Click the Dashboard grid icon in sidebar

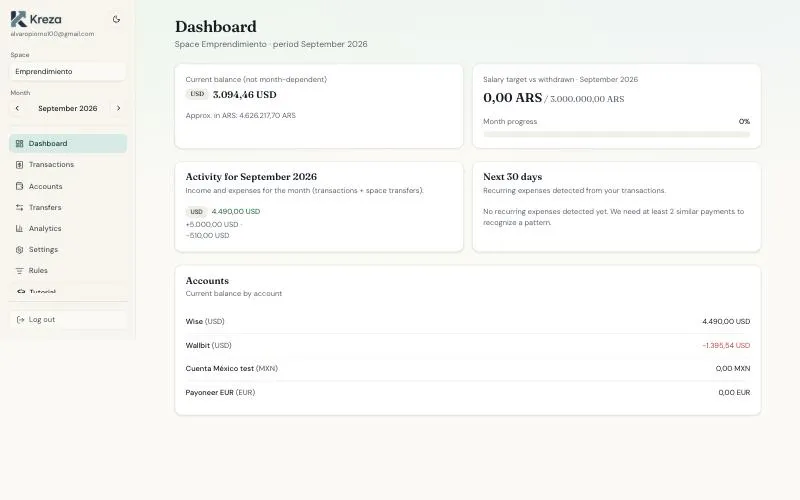pos(19,143)
